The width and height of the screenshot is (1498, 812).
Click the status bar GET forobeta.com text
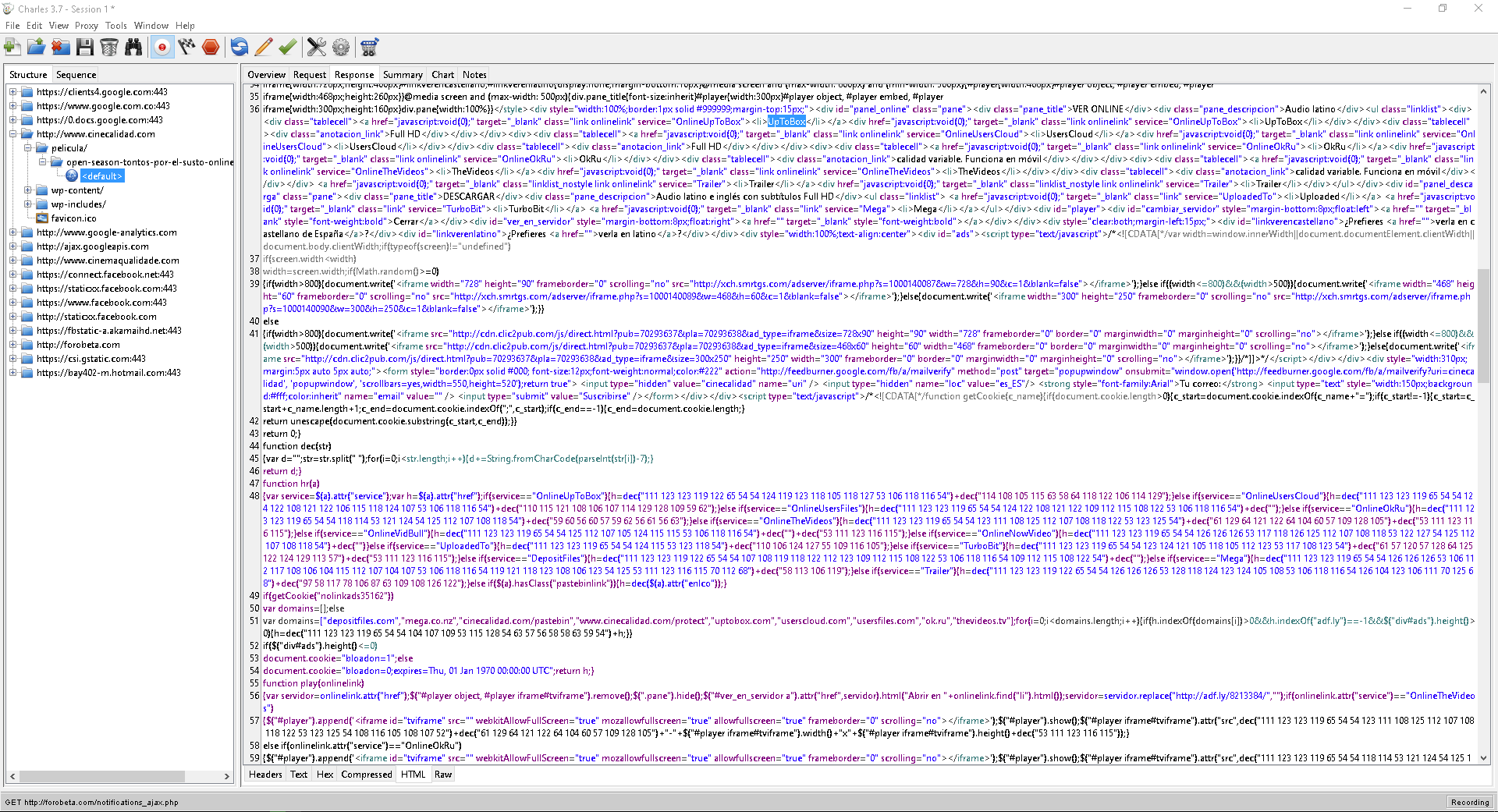tap(91, 802)
